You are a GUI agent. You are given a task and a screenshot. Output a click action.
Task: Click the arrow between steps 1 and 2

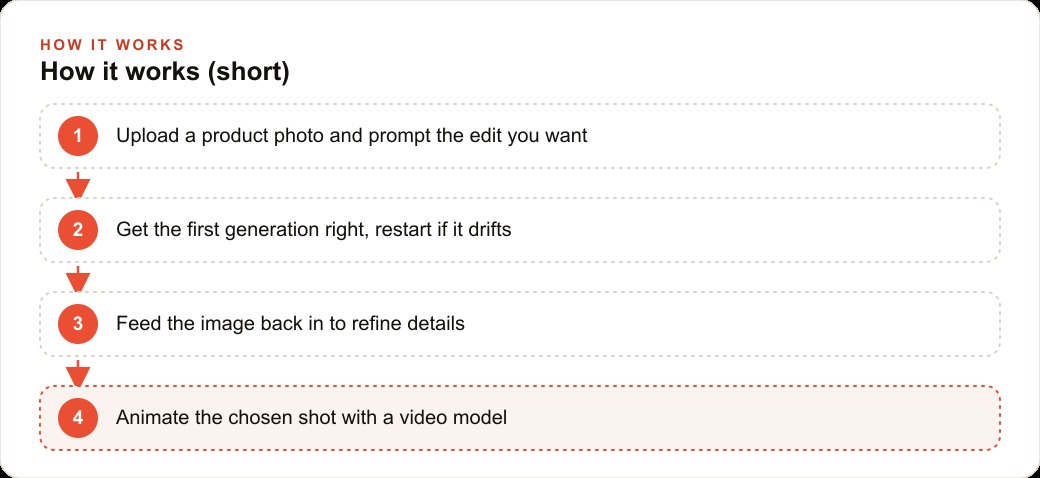coord(78,184)
